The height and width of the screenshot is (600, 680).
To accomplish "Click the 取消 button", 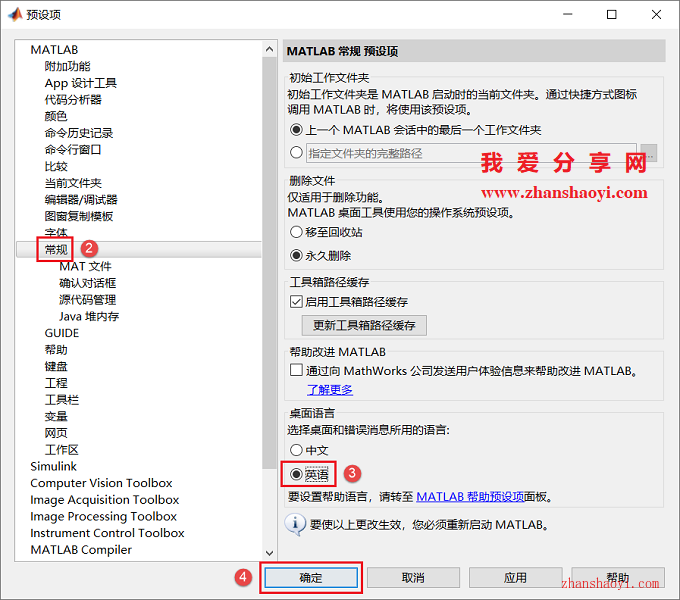I will click(413, 577).
